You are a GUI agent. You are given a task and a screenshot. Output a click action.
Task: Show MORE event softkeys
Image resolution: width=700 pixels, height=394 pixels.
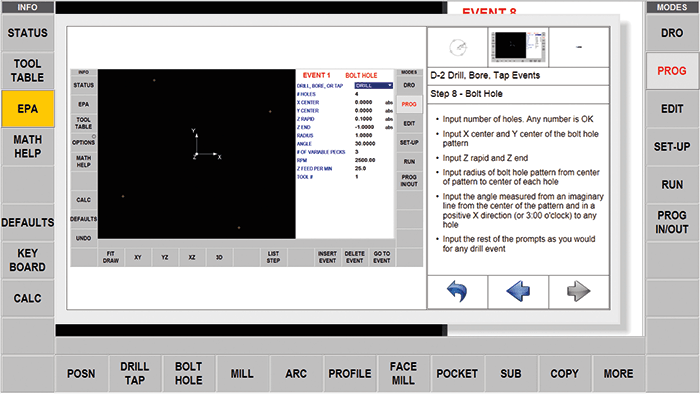tap(618, 373)
